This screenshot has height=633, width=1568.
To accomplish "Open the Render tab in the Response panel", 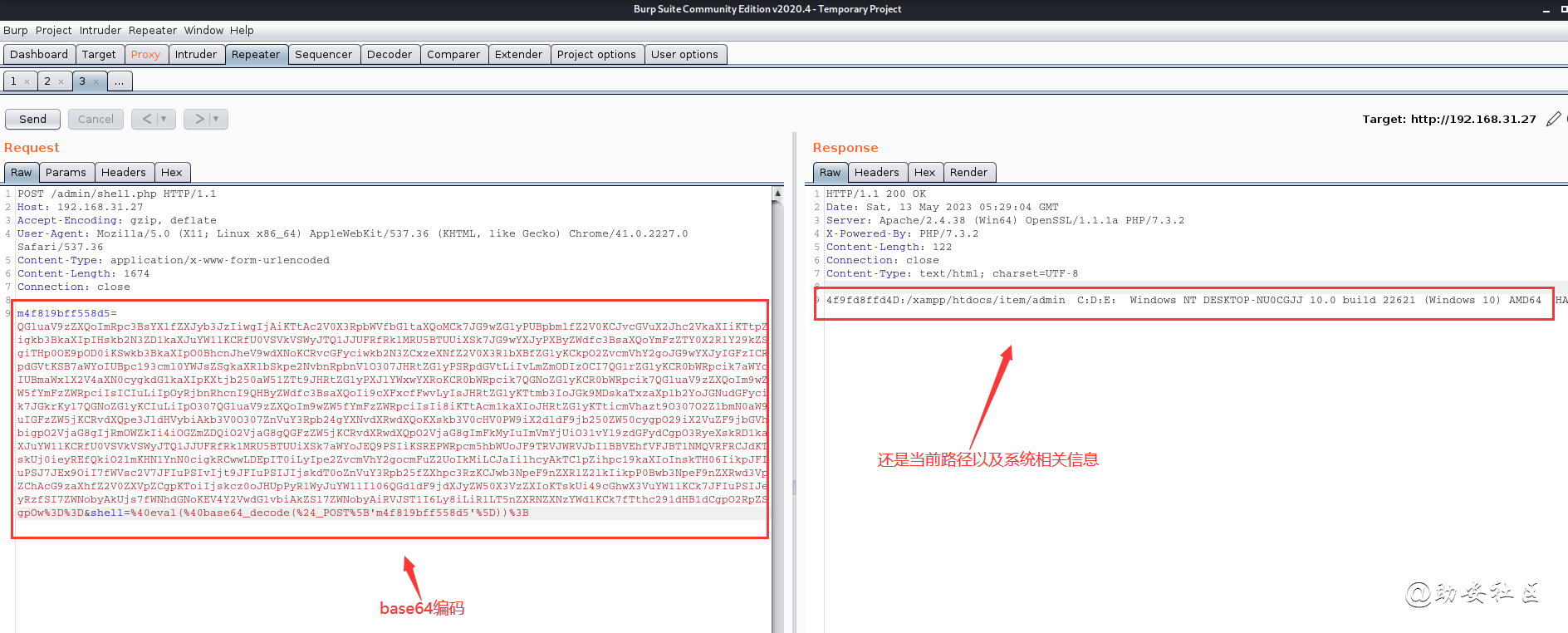I will (969, 172).
